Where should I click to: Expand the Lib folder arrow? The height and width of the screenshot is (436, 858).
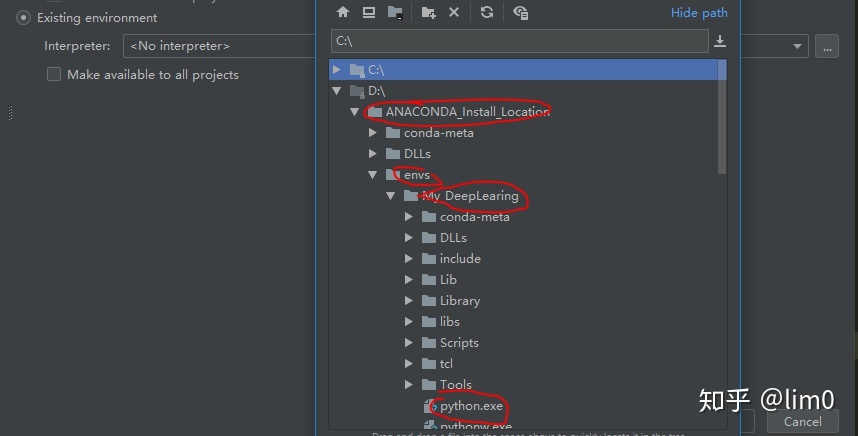(409, 280)
